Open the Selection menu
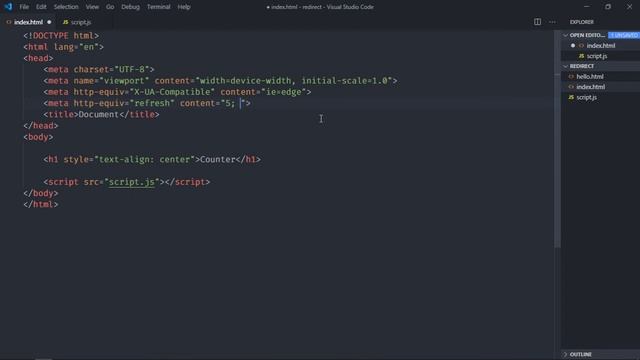 (x=66, y=7)
